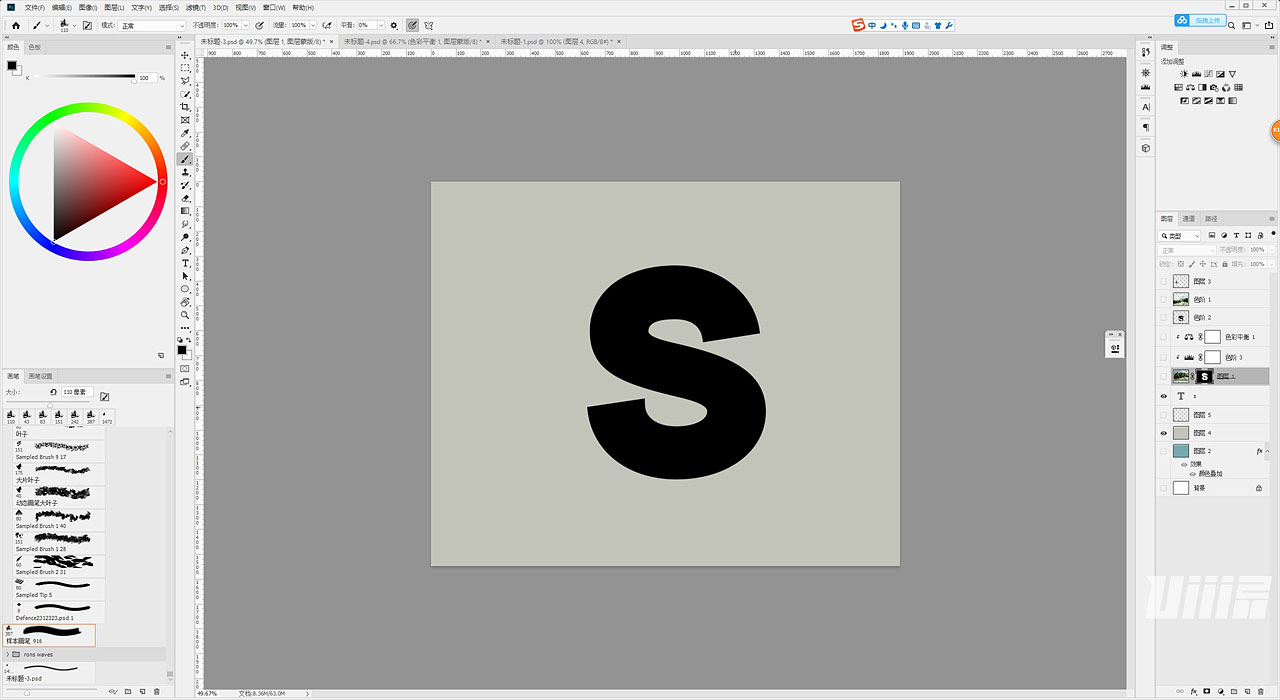The width and height of the screenshot is (1280, 700).
Task: Open the flow 100% dropdown arrow
Action: (312, 25)
